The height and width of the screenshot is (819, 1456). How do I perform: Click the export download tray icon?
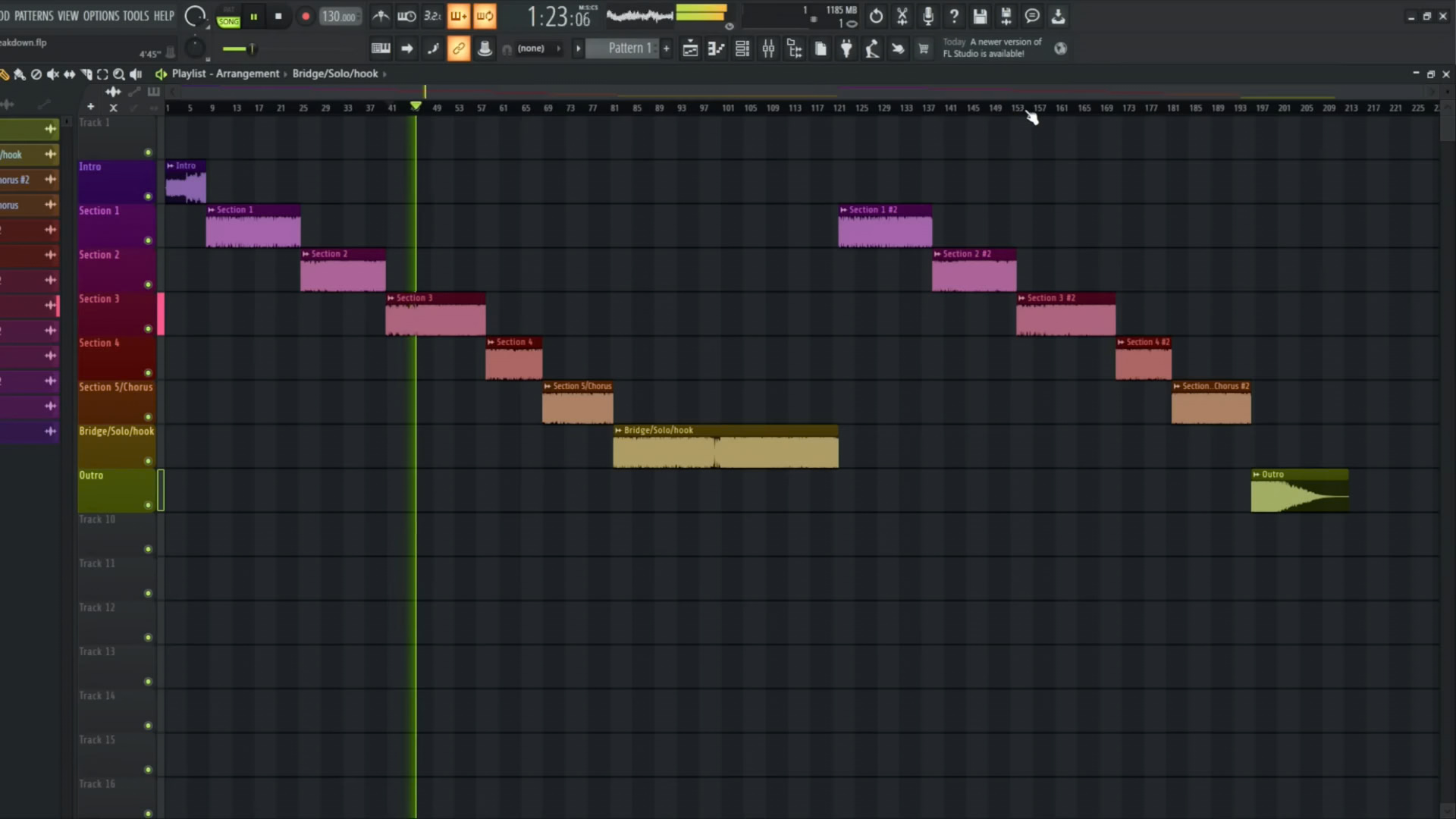pyautogui.click(x=1058, y=16)
